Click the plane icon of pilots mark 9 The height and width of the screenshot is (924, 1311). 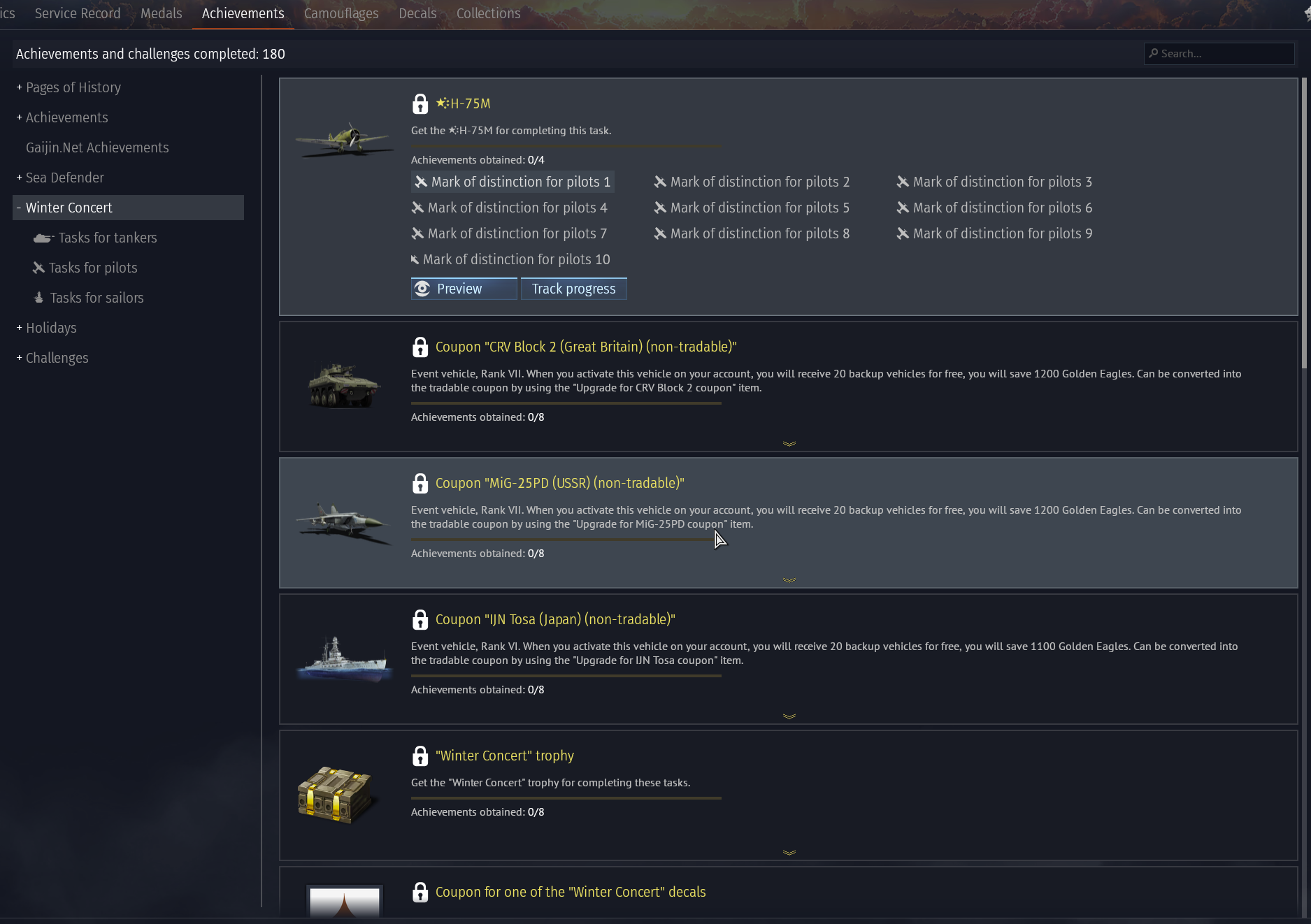click(903, 233)
